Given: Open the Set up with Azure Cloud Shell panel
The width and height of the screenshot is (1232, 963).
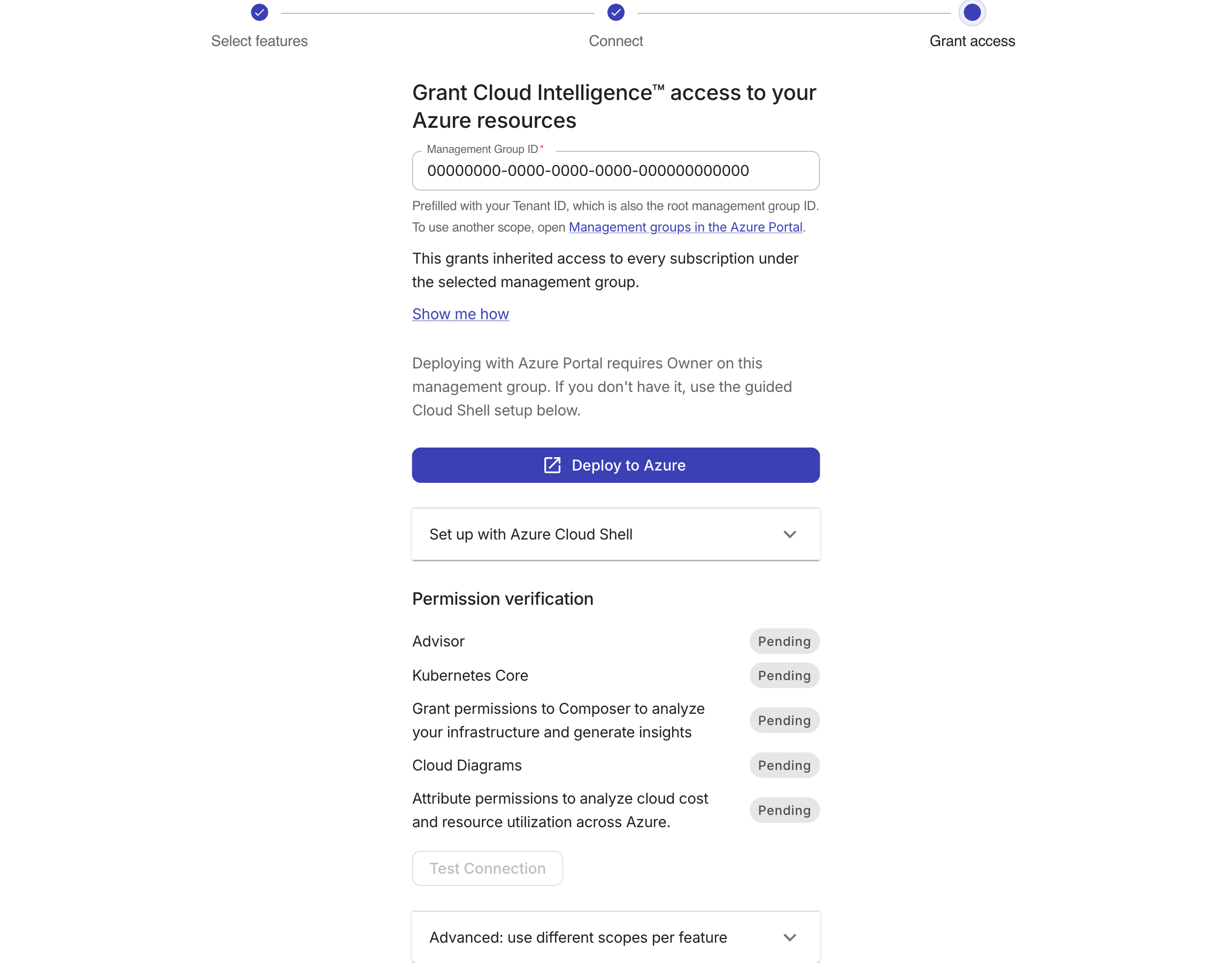Looking at the screenshot, I should (615, 534).
